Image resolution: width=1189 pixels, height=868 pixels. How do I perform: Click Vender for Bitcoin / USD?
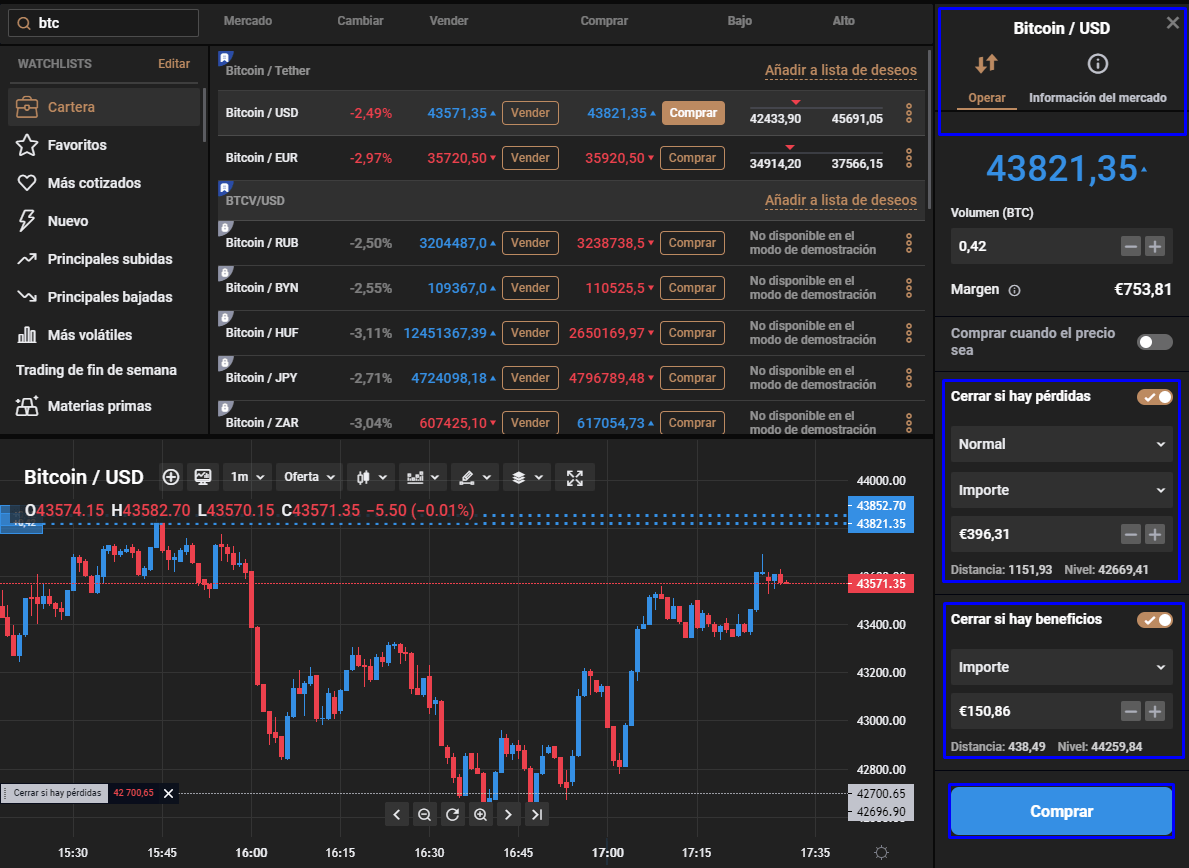tap(530, 113)
